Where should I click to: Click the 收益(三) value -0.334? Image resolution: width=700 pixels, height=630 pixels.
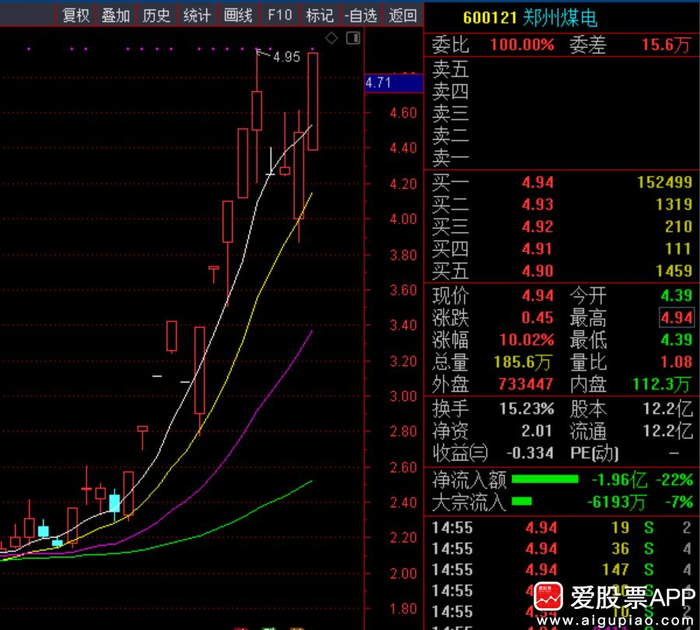point(530,453)
